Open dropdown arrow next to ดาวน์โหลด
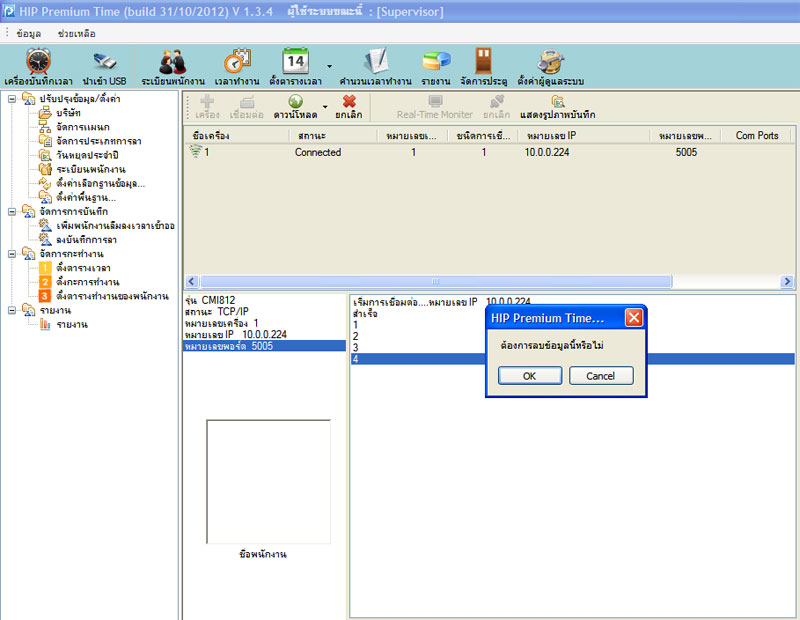 click(325, 107)
